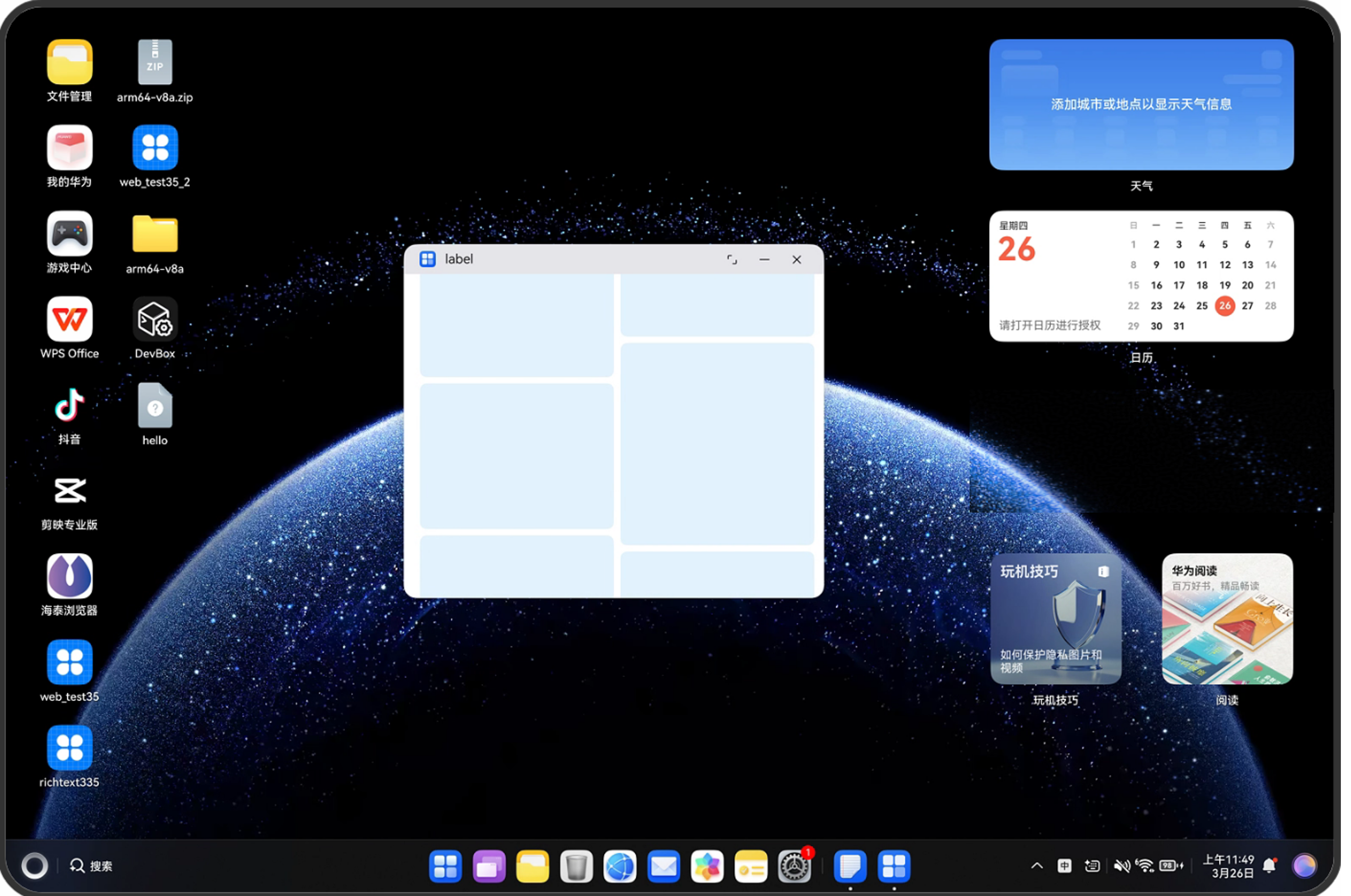Select the arm64-v8a.zip file on the desktop
This screenshot has height=896, width=1351.
155,62
